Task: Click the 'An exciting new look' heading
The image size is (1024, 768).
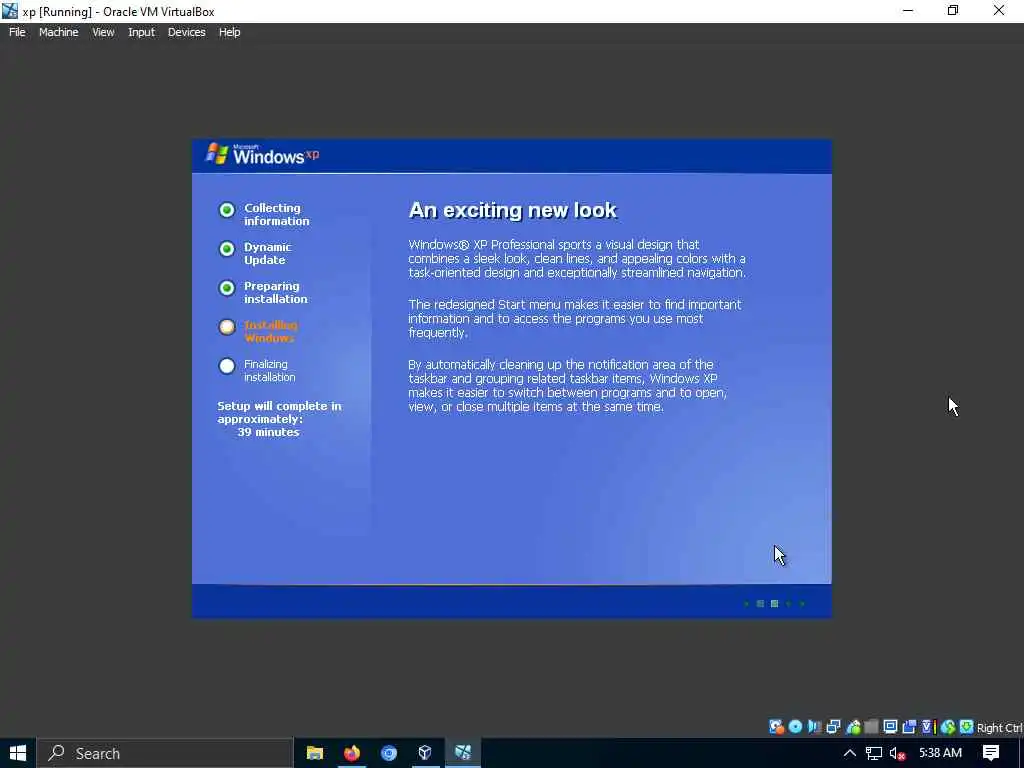Action: (513, 210)
